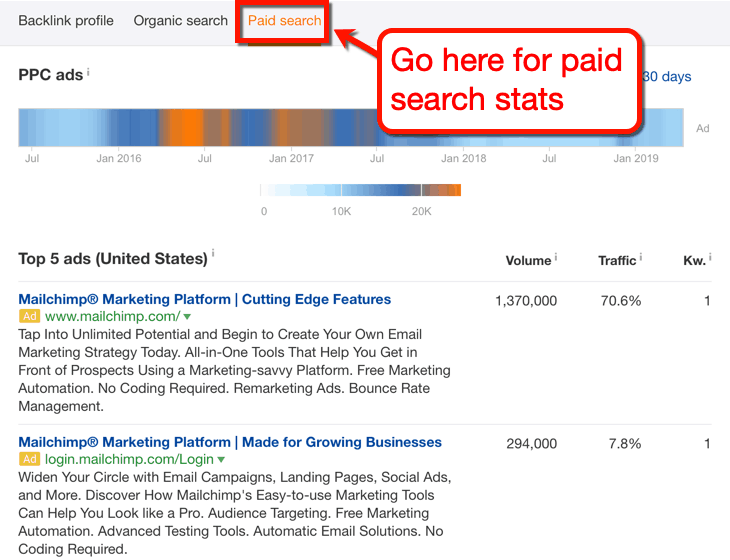Expand dropdown arrow after login.mailchimp.com/Login

(x=221, y=460)
